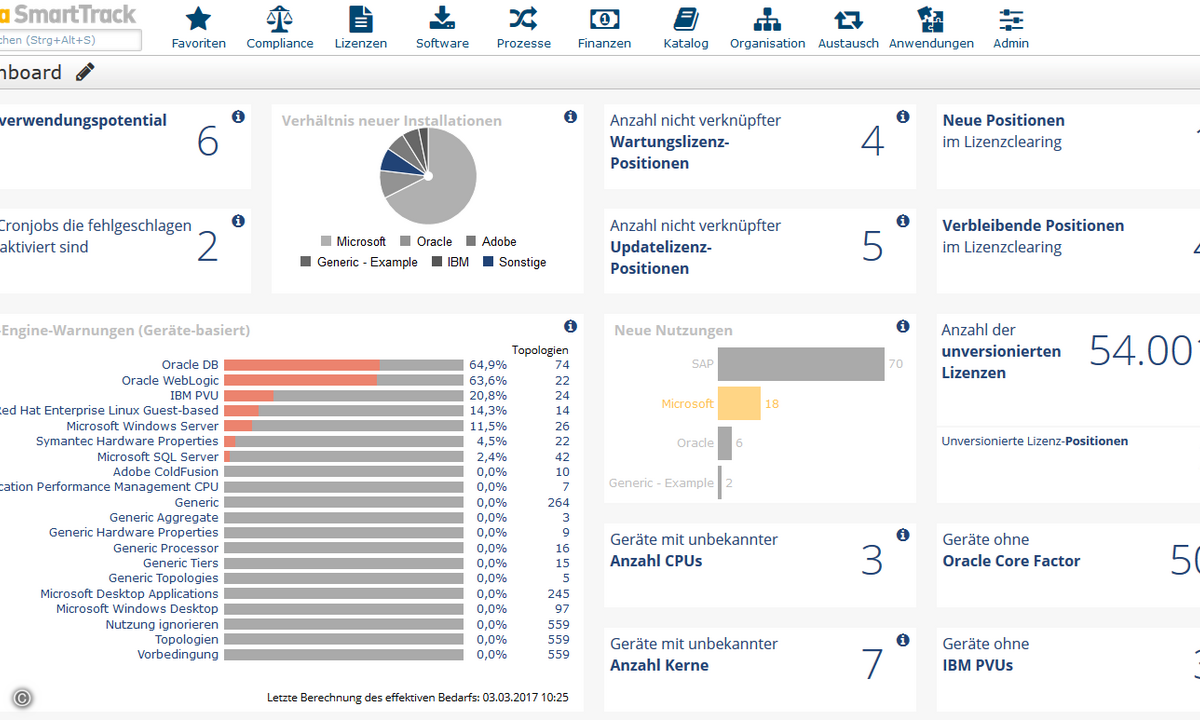Click the "Symantec Hardware Properties" row label
Screen dimensions: 1200x720
pos(127,441)
